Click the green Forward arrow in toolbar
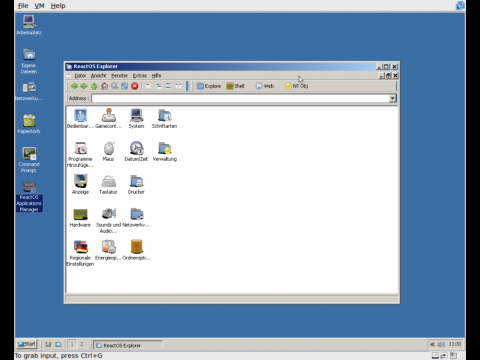Image resolution: width=480 pixels, height=360 pixels. coord(84,86)
